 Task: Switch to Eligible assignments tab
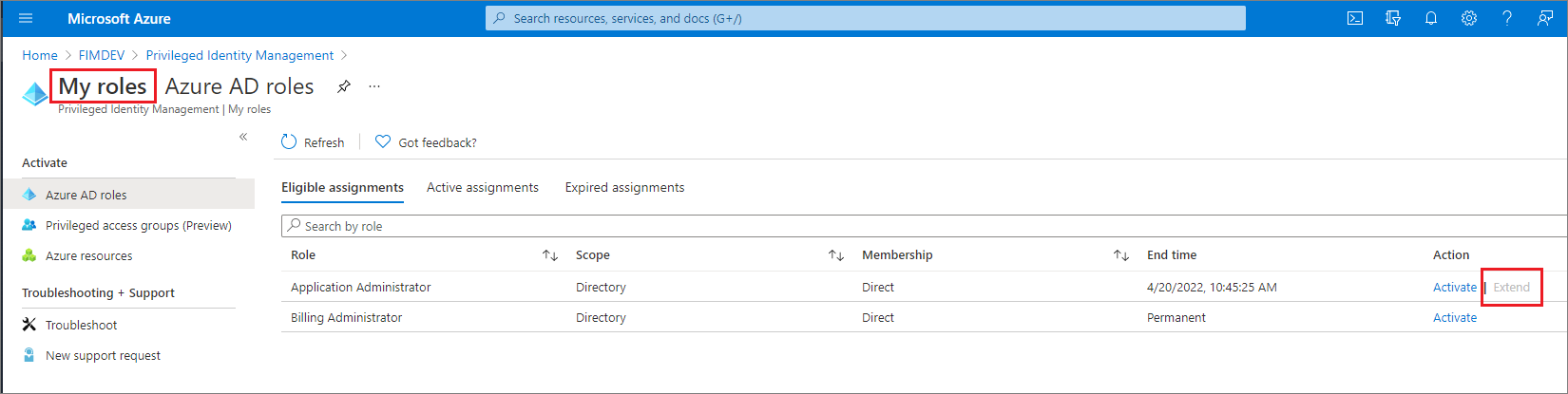[x=342, y=188]
